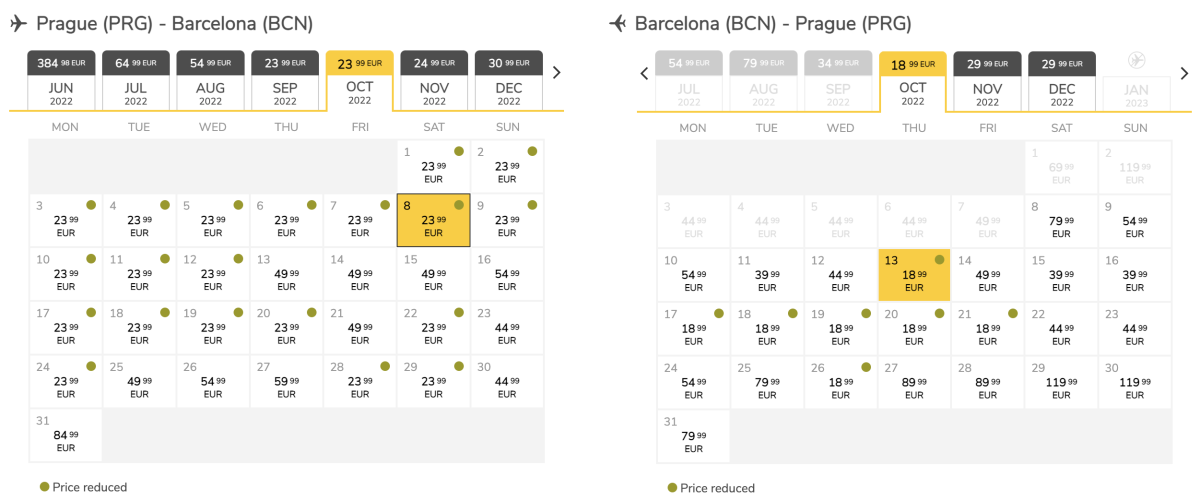This screenshot has height=501, width=1200.
Task: Click the airplane icon beside Barcelona - Prague
Action: (x=617, y=23)
